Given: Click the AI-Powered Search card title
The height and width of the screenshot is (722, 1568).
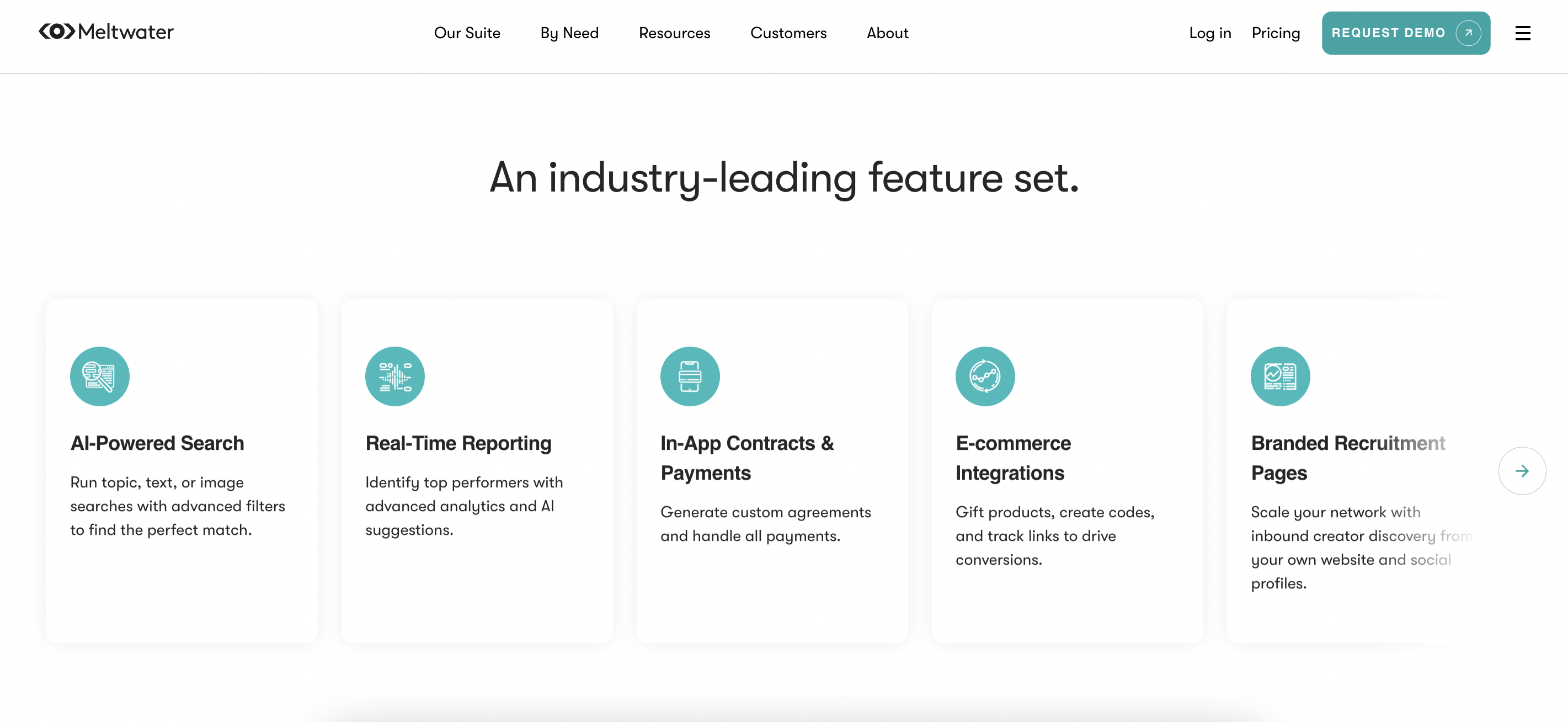Looking at the screenshot, I should coord(157,443).
